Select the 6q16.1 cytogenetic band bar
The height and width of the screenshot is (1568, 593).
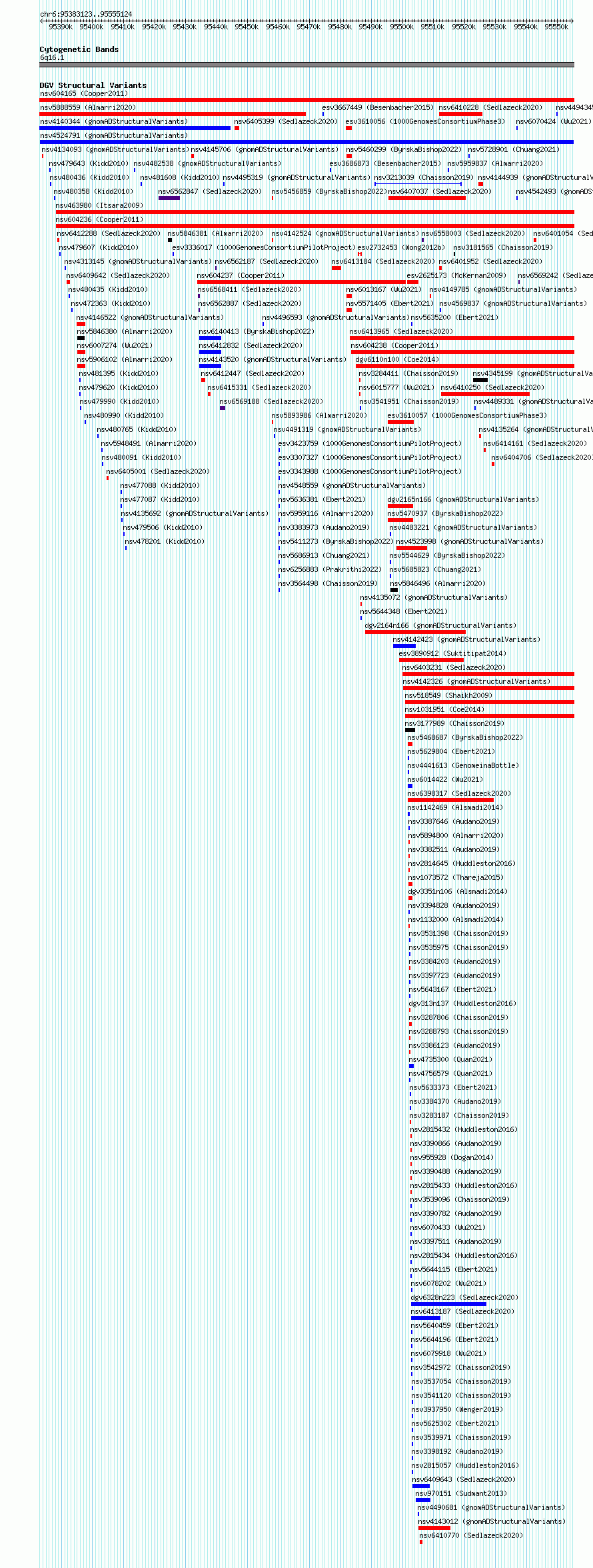click(x=306, y=65)
